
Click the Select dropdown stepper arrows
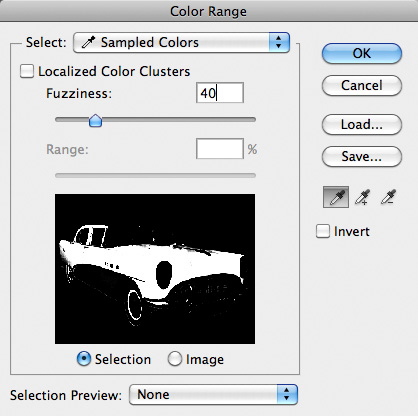279,43
